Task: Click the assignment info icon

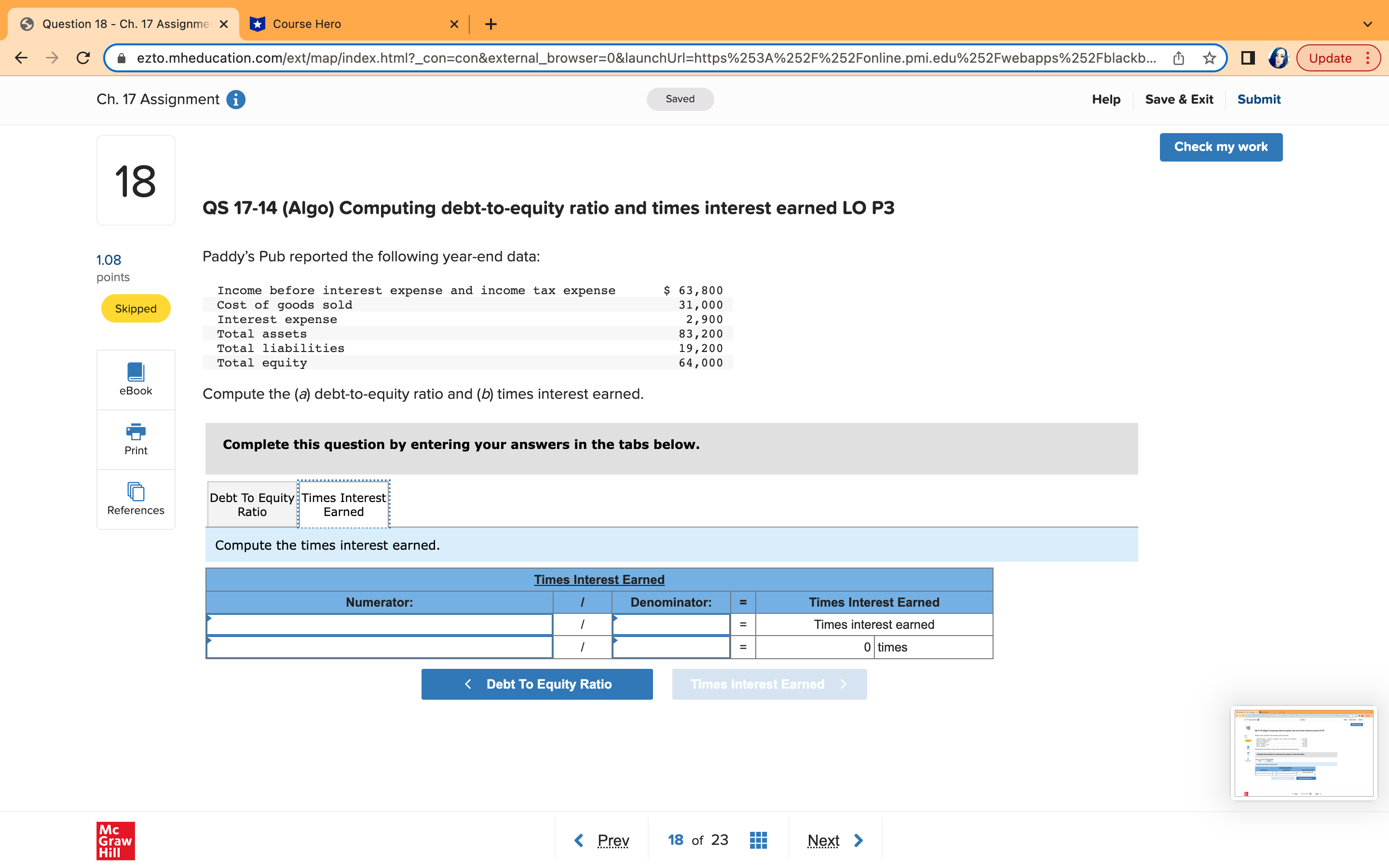Action: click(x=236, y=99)
